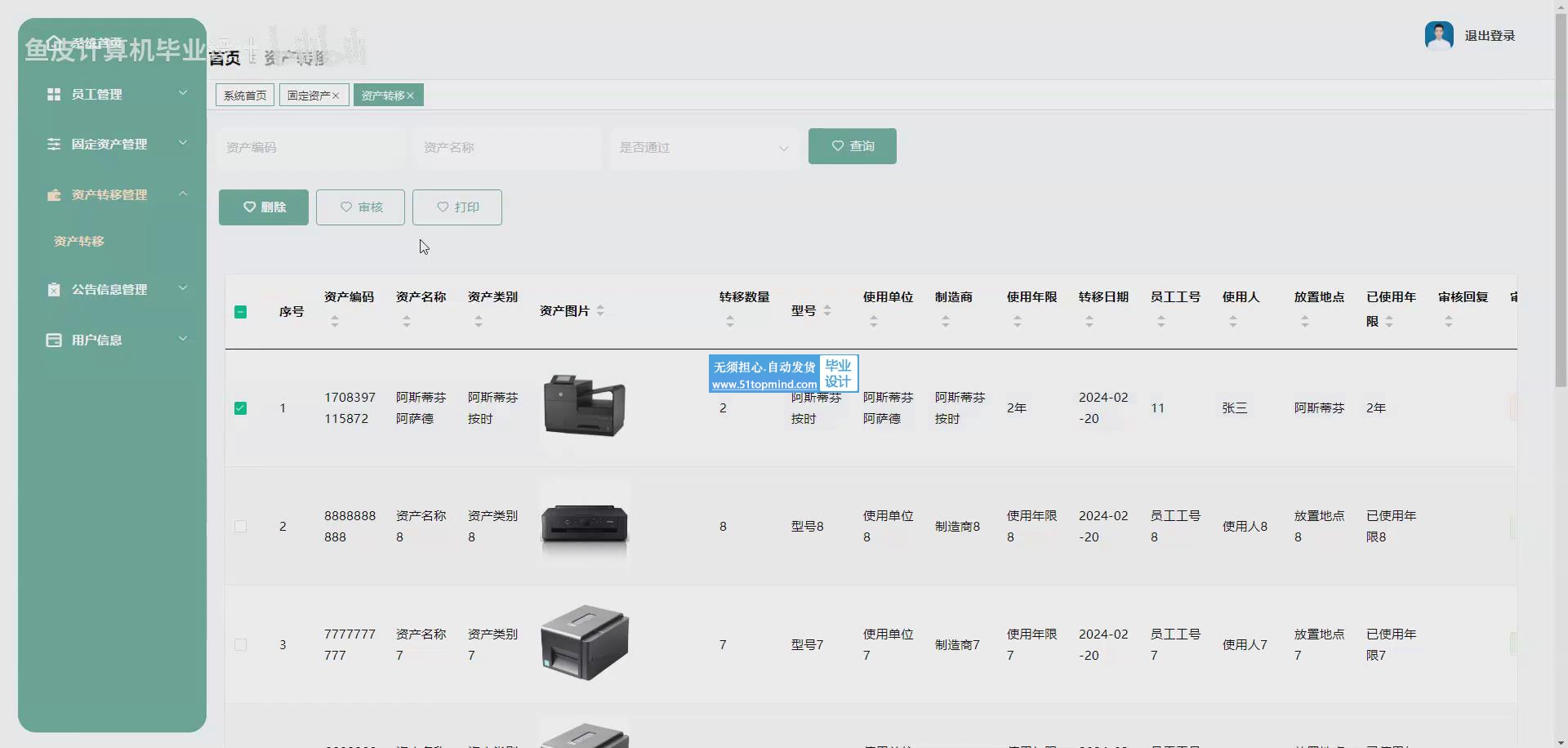Click the 删除 delete button
The image size is (1568, 748).
pos(264,207)
